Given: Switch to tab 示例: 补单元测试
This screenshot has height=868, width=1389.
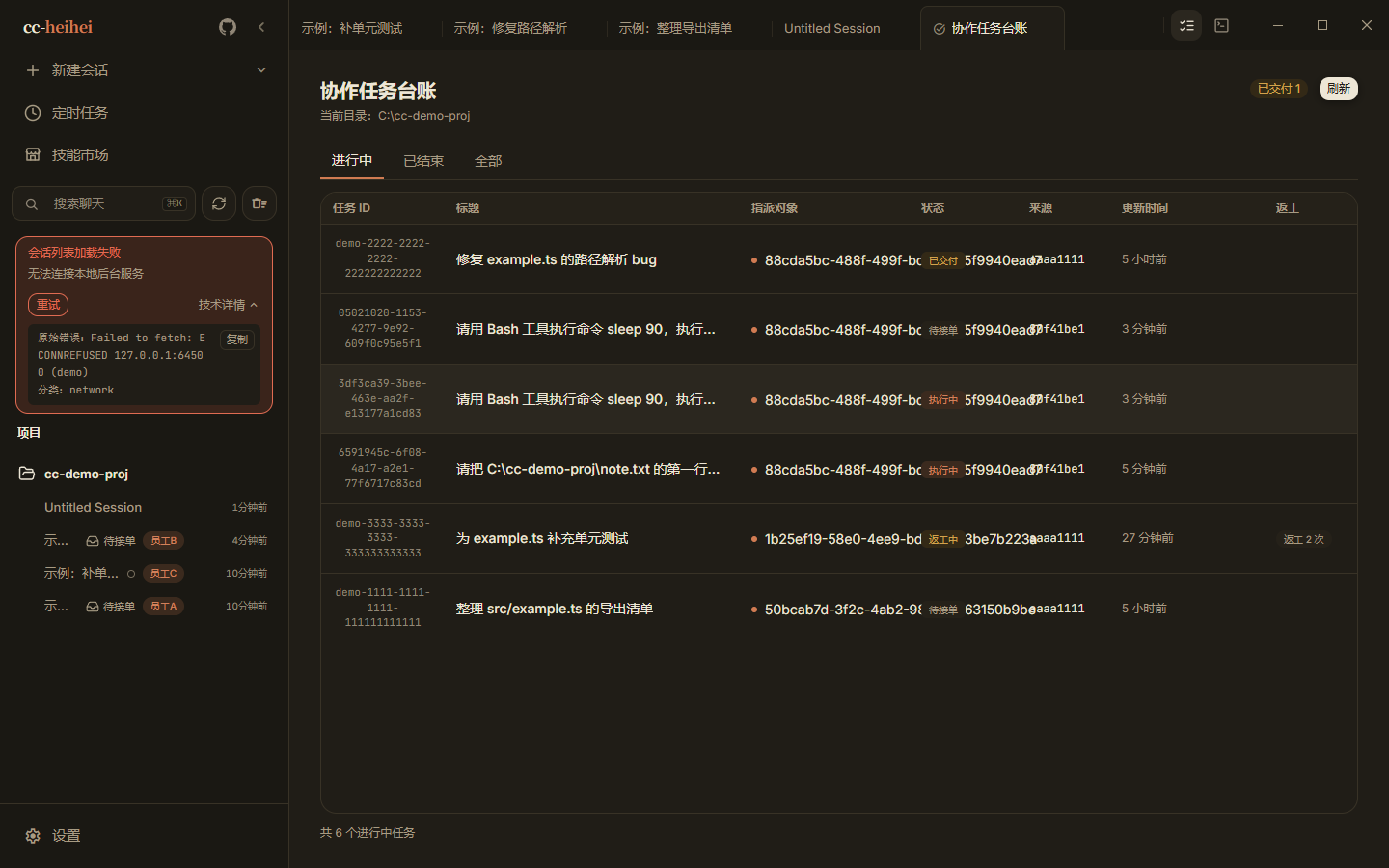Looking at the screenshot, I should [352, 29].
